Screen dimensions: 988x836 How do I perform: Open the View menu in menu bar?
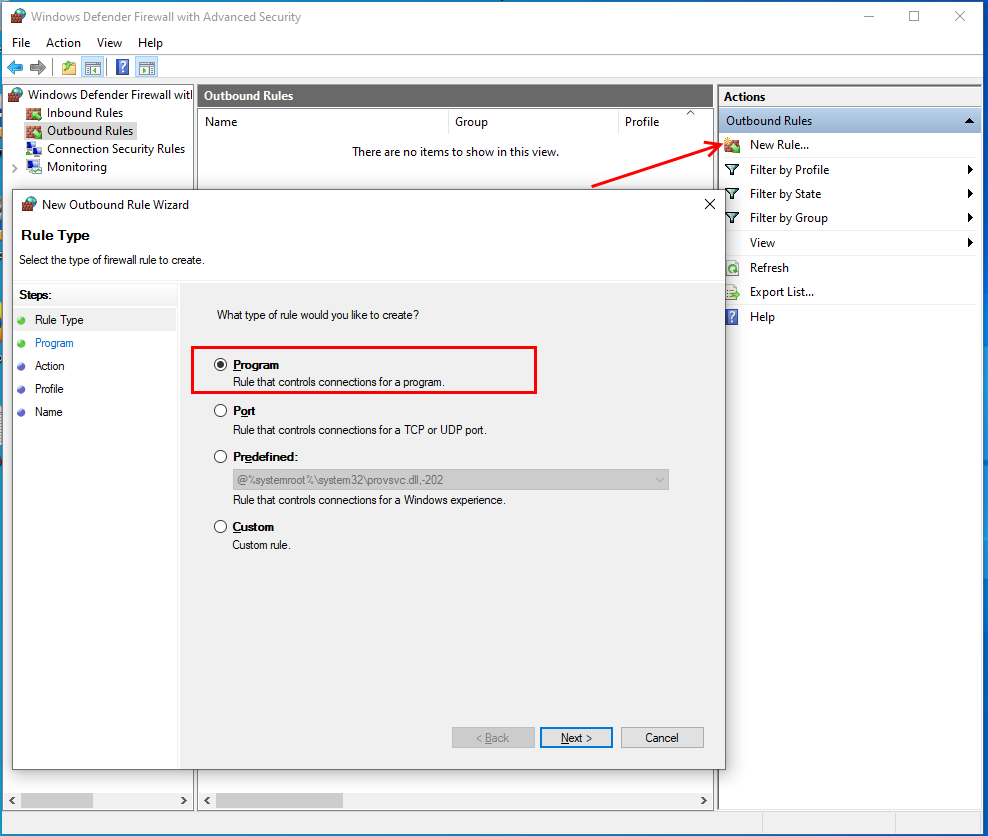tap(109, 43)
